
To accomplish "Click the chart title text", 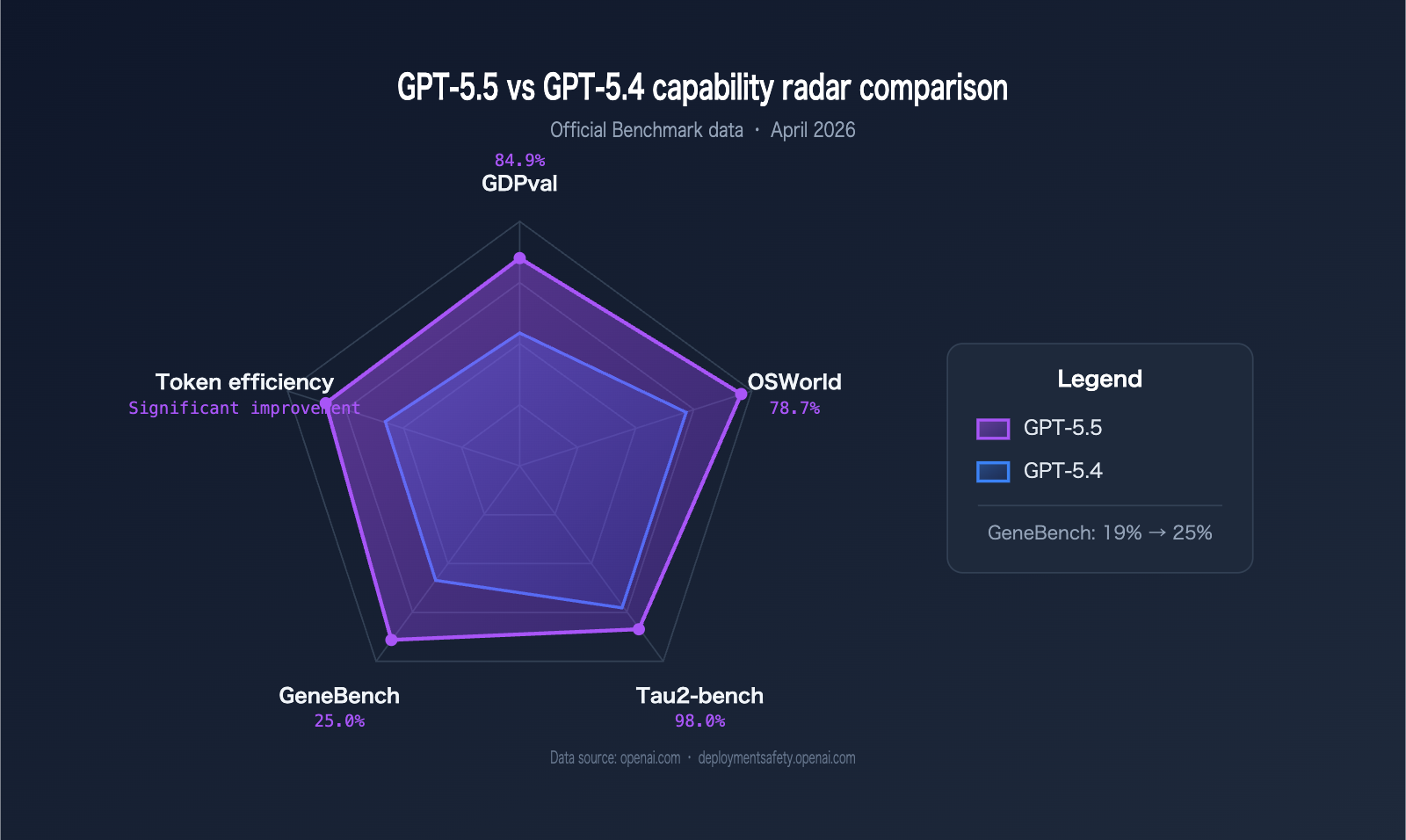I will [x=702, y=88].
